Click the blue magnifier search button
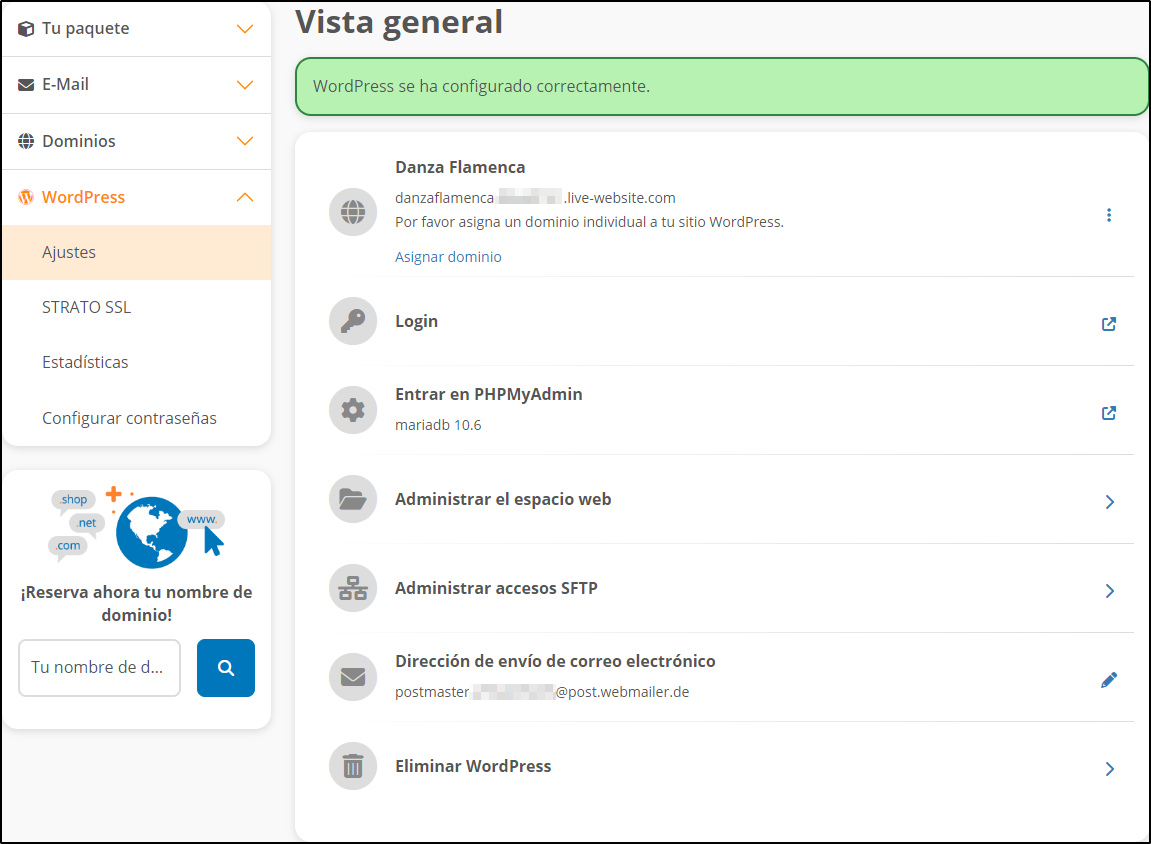Image resolution: width=1151 pixels, height=844 pixels. pyautogui.click(x=226, y=667)
